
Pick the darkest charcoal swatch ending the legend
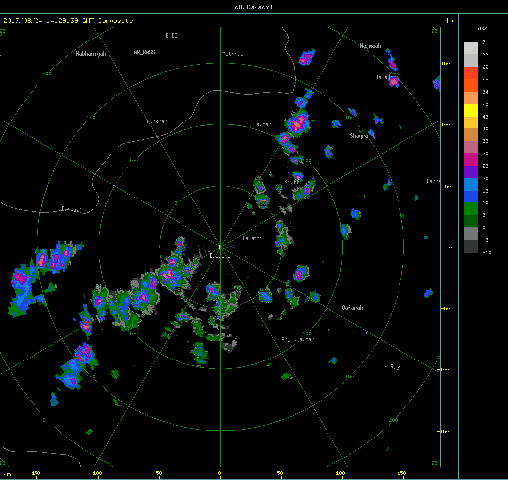pos(471,246)
